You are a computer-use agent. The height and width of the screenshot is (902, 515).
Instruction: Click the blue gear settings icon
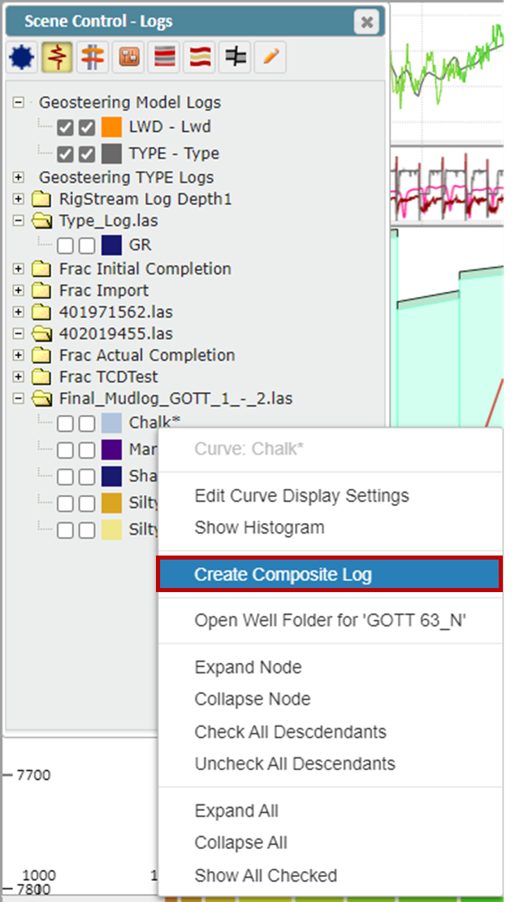(x=22, y=57)
